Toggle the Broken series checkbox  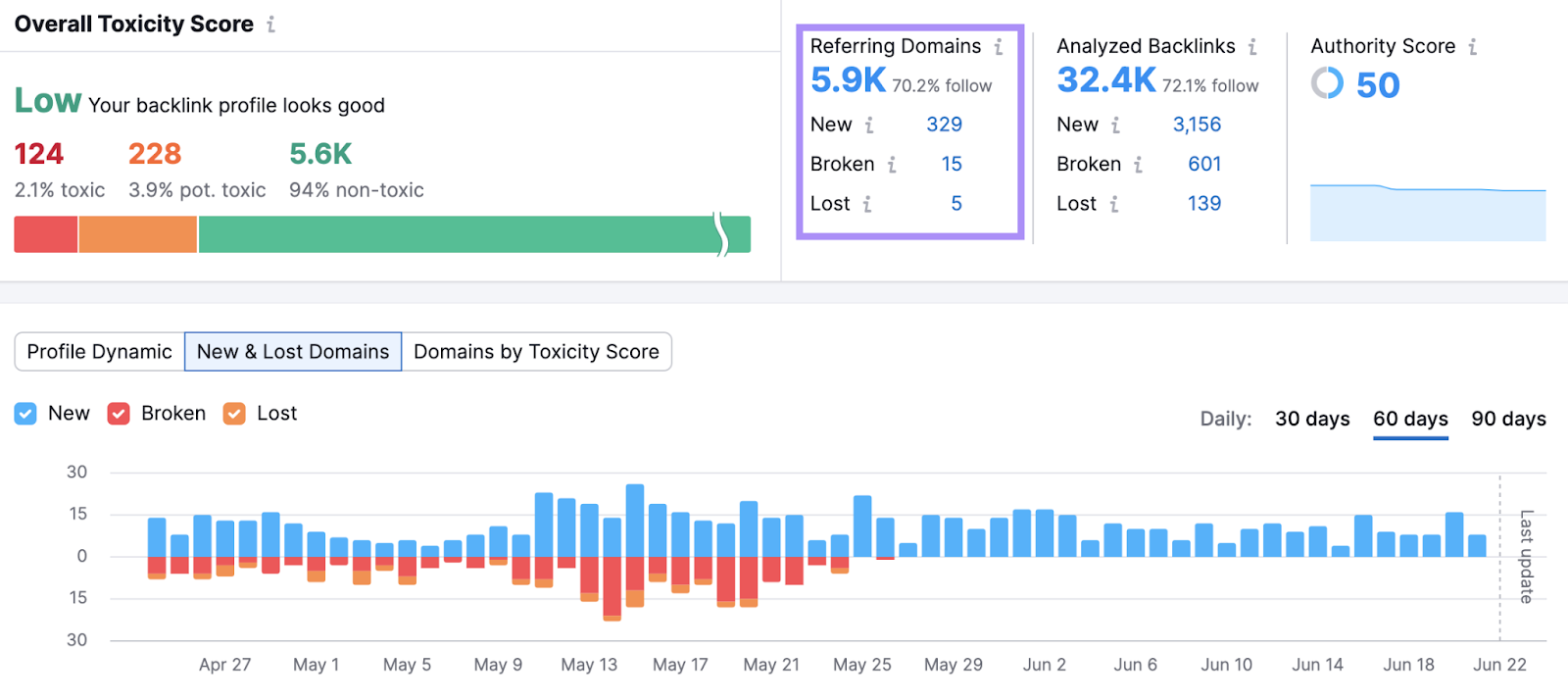pos(119,414)
